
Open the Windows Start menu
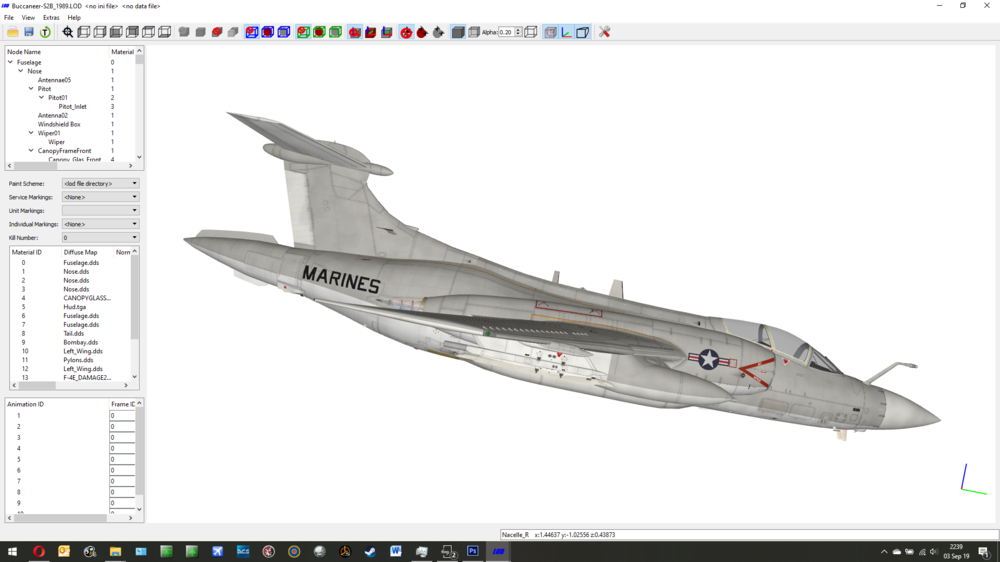12,551
